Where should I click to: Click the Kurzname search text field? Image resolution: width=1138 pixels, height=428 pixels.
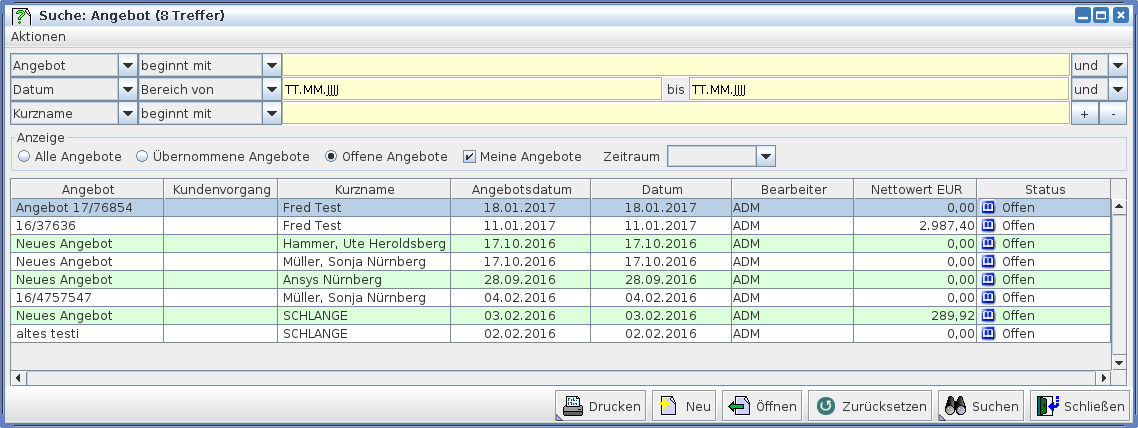676,113
